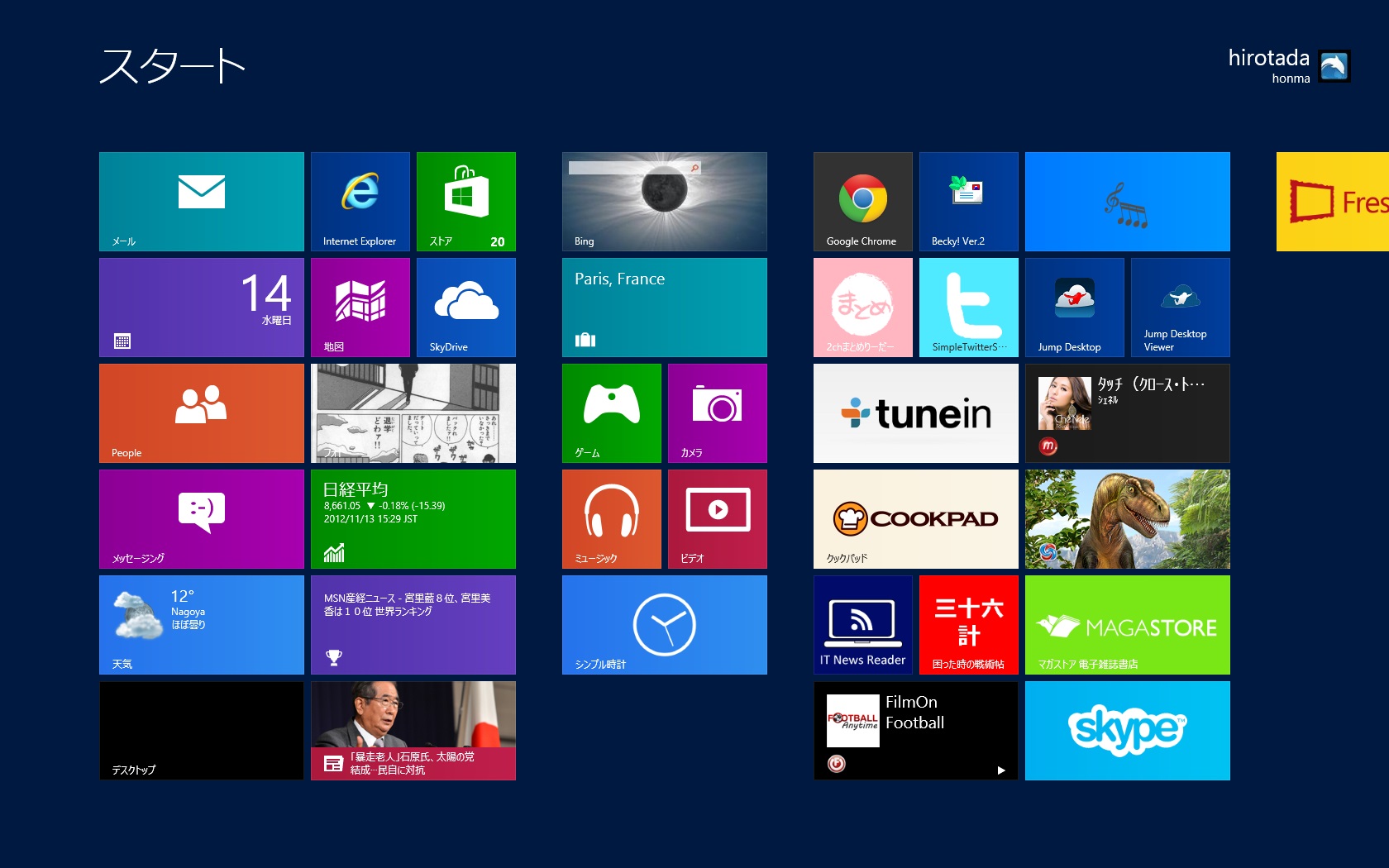The image size is (1389, 868).
Task: Open the music tile showing タッチ song
Action: tap(1128, 413)
